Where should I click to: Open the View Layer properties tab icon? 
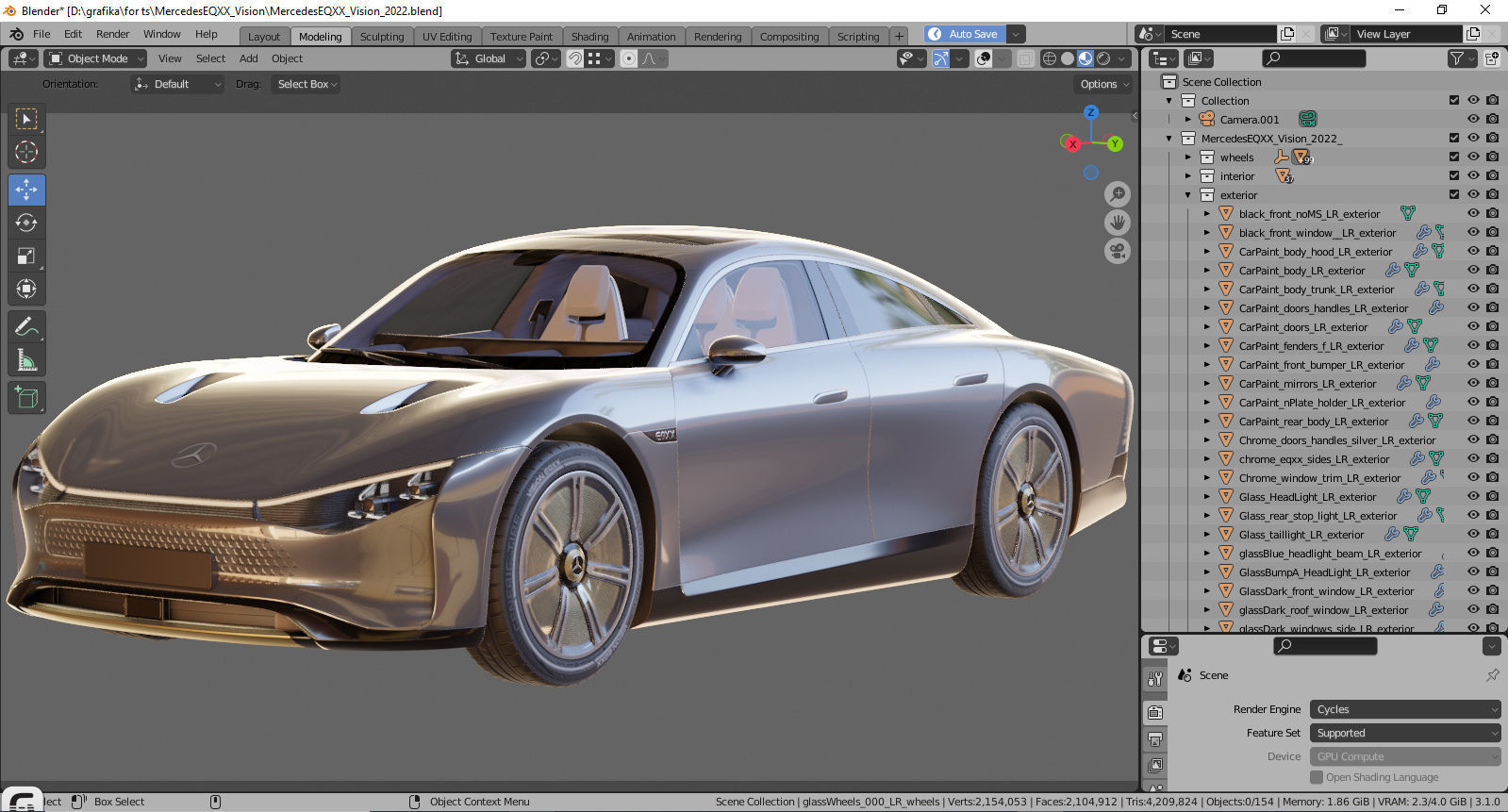tap(1155, 766)
